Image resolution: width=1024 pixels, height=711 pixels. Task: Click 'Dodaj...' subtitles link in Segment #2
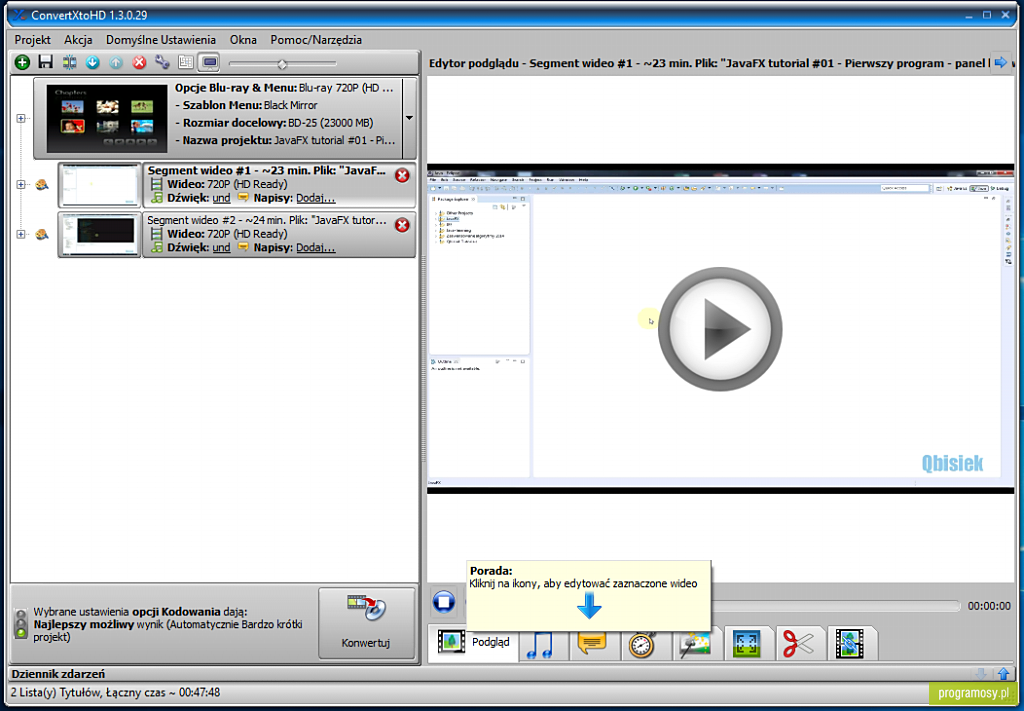click(x=315, y=247)
